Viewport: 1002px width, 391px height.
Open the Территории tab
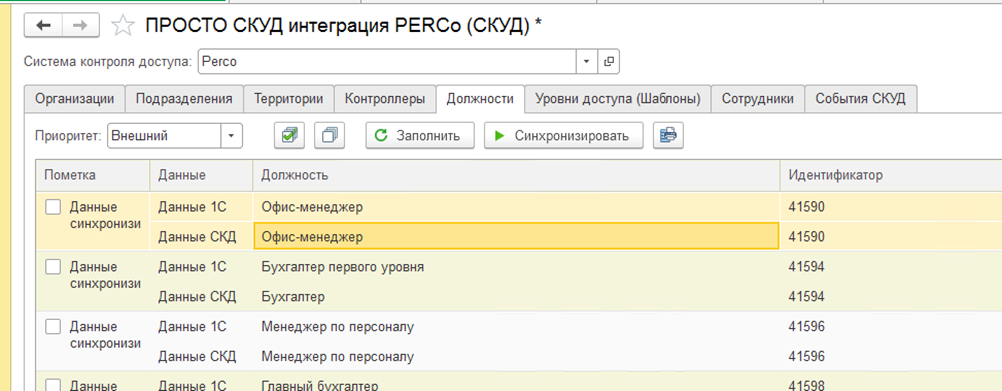[x=289, y=99]
